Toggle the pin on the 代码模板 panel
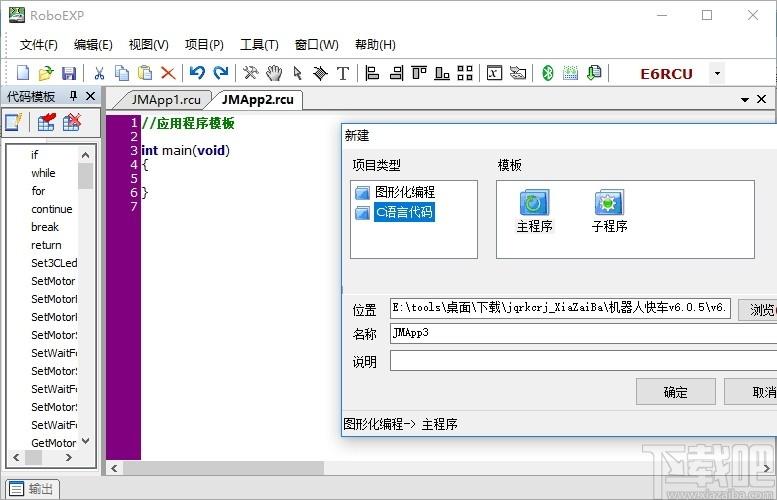This screenshot has height=500, width=777. [x=73, y=96]
